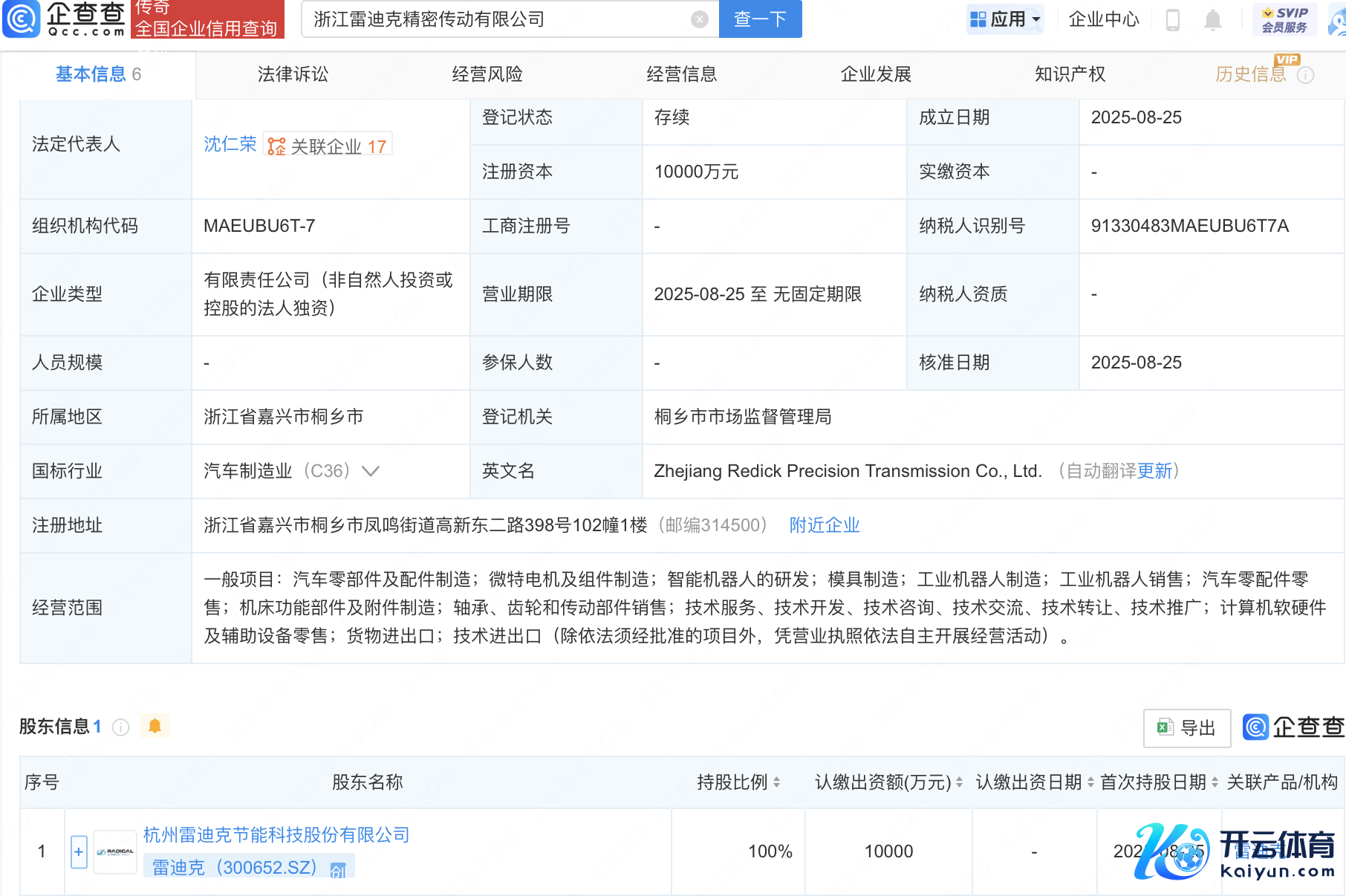
Task: Sort by 持股比例 column
Action: pyautogui.click(x=776, y=782)
